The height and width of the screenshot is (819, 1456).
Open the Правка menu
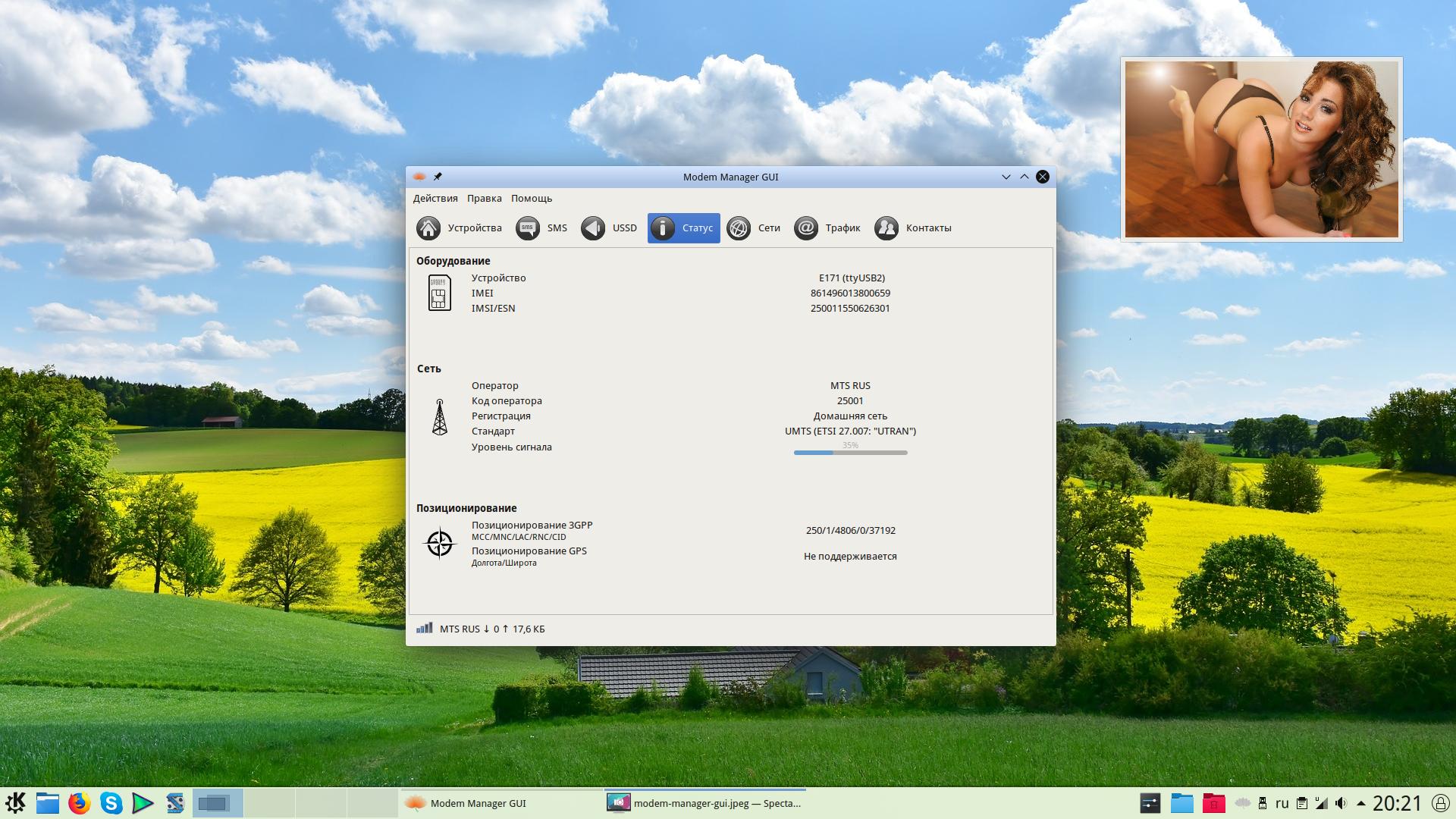[484, 199]
